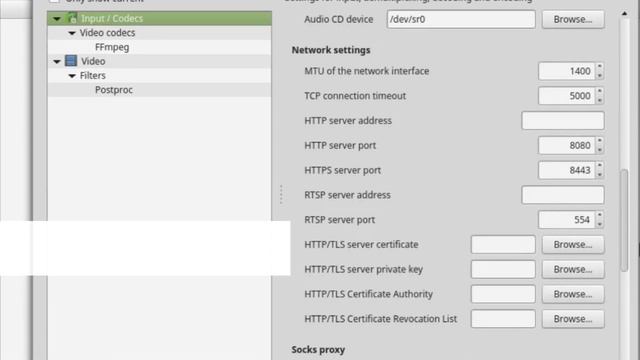
Task: Click the Input / Codecs cone icon
Action: pos(72,18)
